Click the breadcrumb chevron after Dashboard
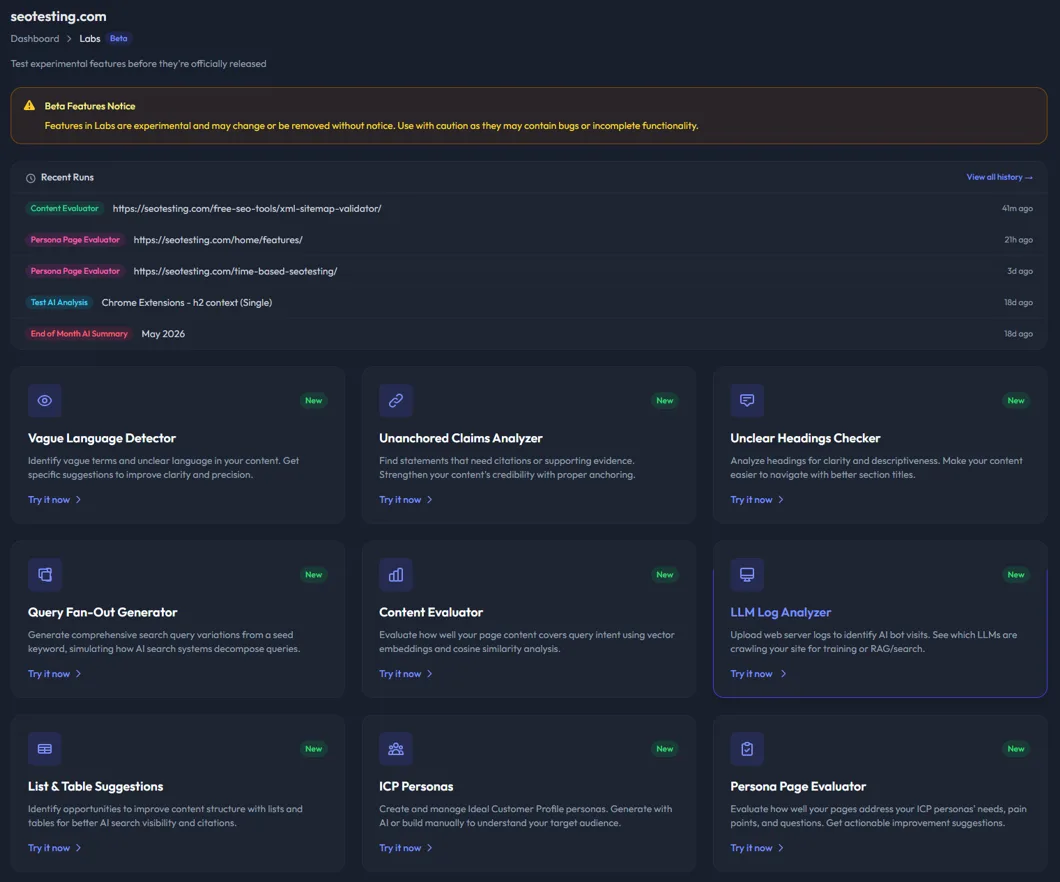Screen dimensions: 1060x882 [69, 39]
